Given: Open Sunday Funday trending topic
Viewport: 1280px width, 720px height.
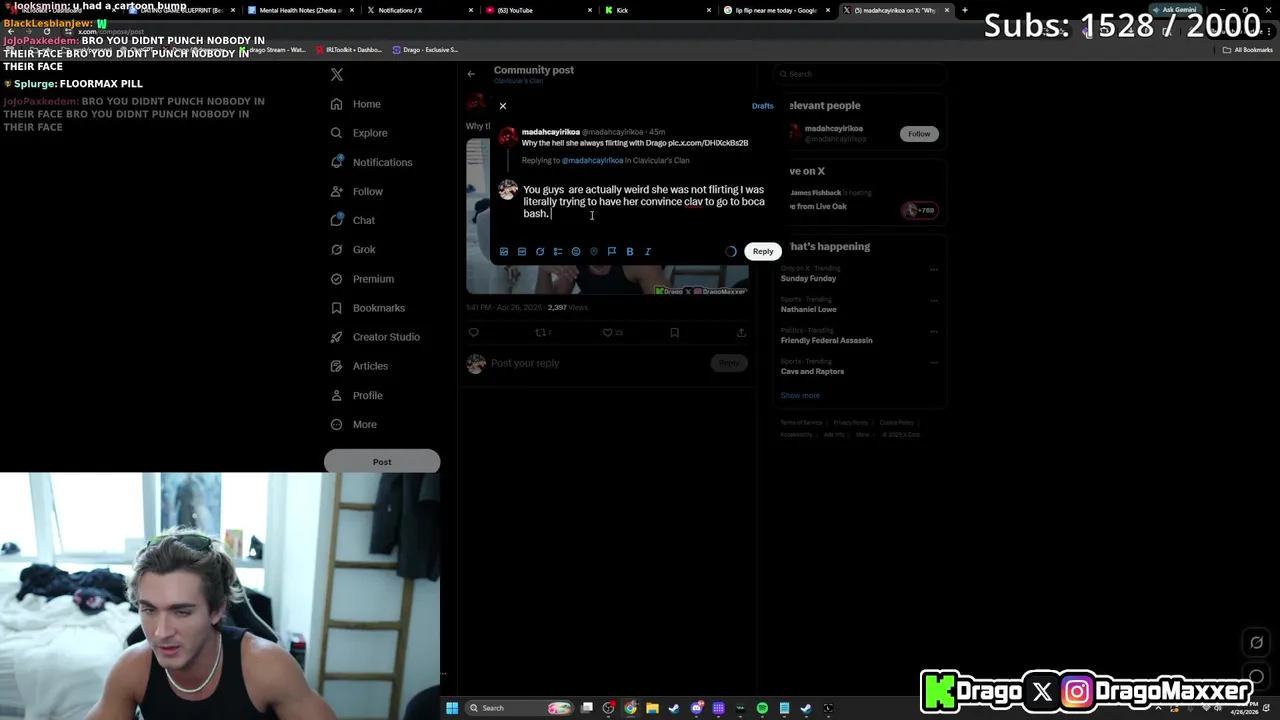Looking at the screenshot, I should coord(808,279).
